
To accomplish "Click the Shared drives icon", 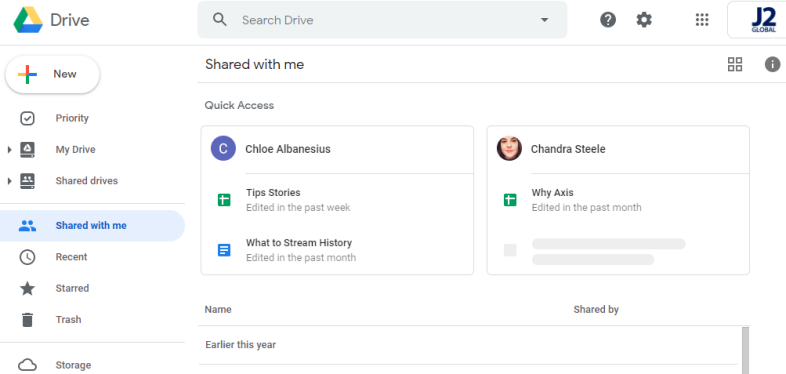I will (27, 180).
